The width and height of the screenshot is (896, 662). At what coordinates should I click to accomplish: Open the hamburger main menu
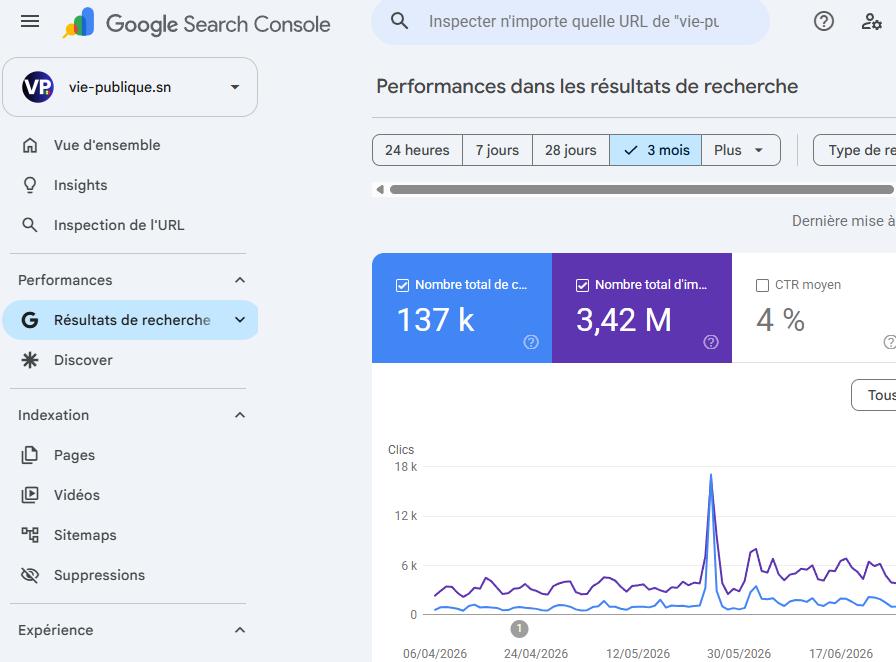(30, 22)
